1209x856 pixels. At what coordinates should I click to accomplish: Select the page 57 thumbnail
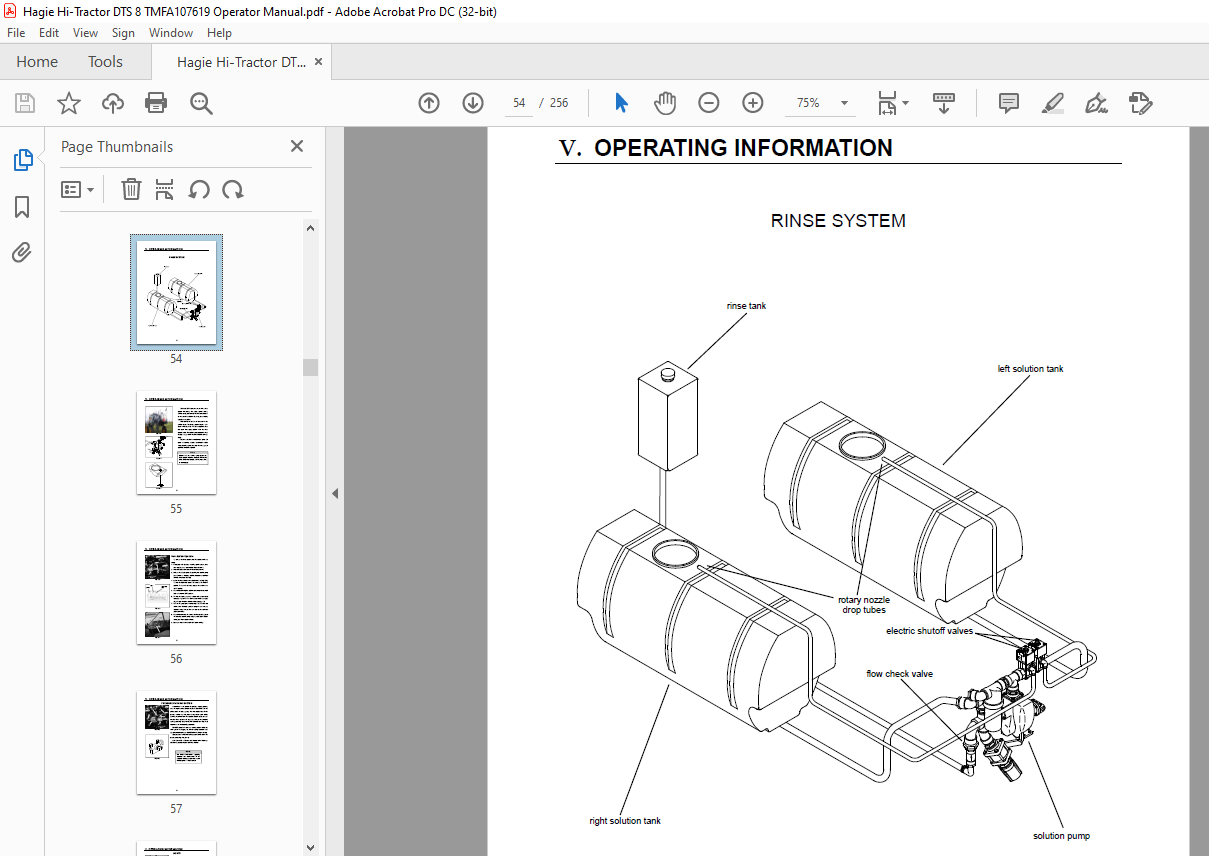point(176,742)
